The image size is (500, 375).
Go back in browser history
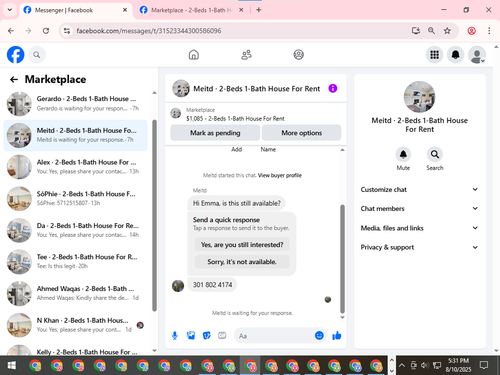[x=11, y=31]
